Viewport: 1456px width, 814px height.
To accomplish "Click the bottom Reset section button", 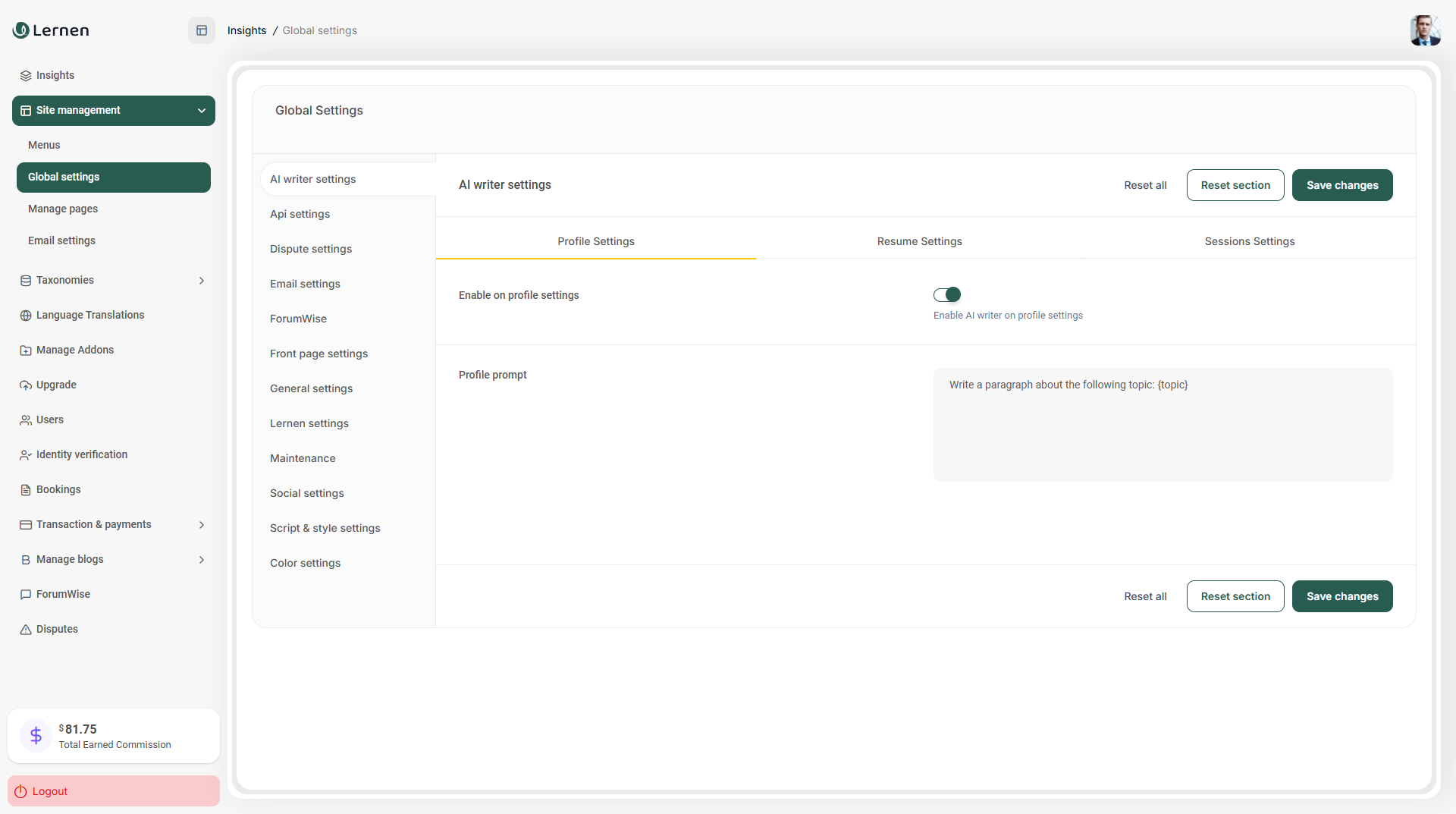I will [1235, 596].
